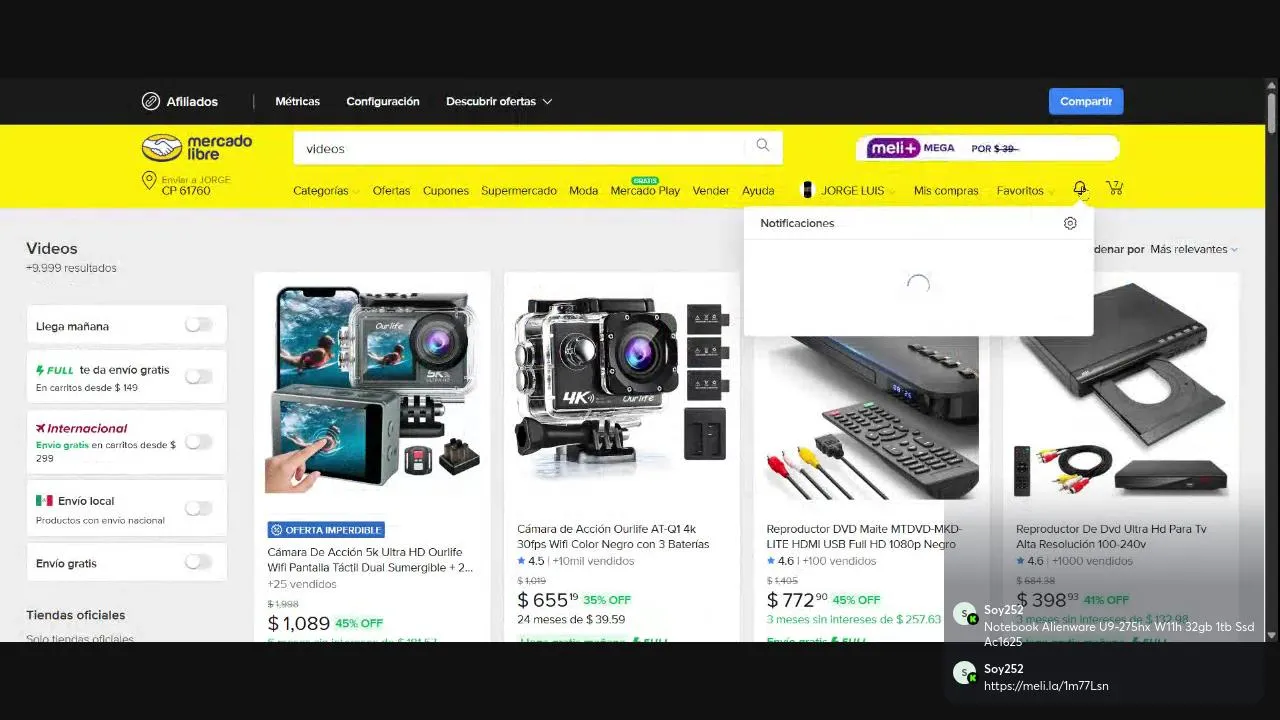Open the Métricas tab
1280x720 pixels.
click(x=298, y=101)
